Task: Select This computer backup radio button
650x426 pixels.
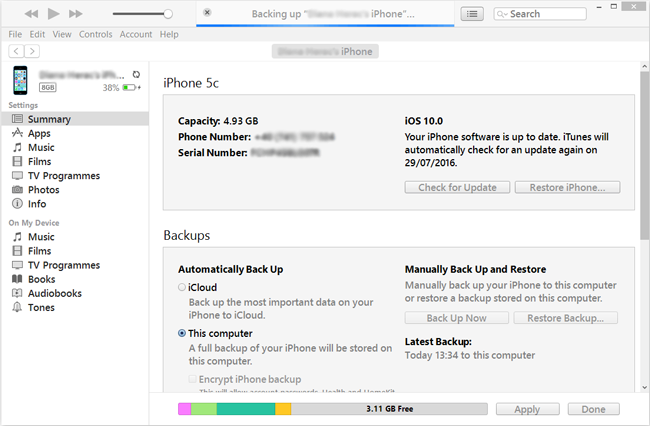Action: click(182, 333)
